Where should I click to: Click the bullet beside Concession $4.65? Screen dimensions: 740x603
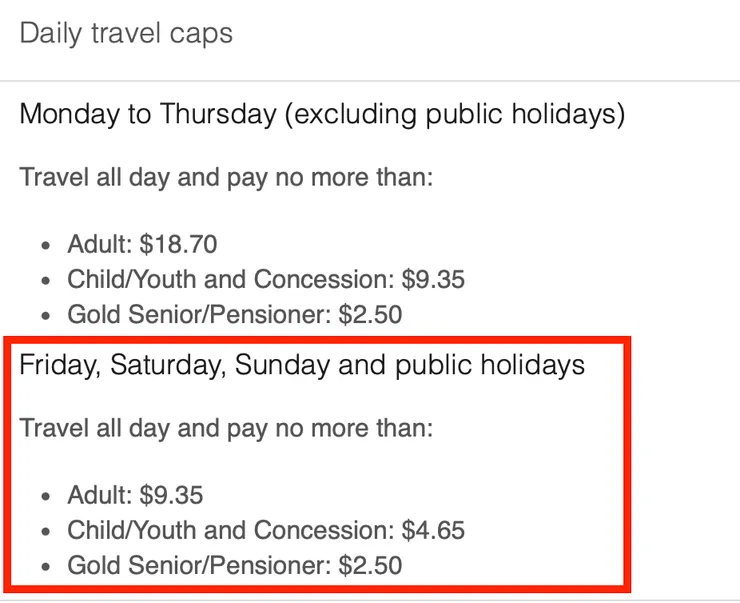(46, 530)
